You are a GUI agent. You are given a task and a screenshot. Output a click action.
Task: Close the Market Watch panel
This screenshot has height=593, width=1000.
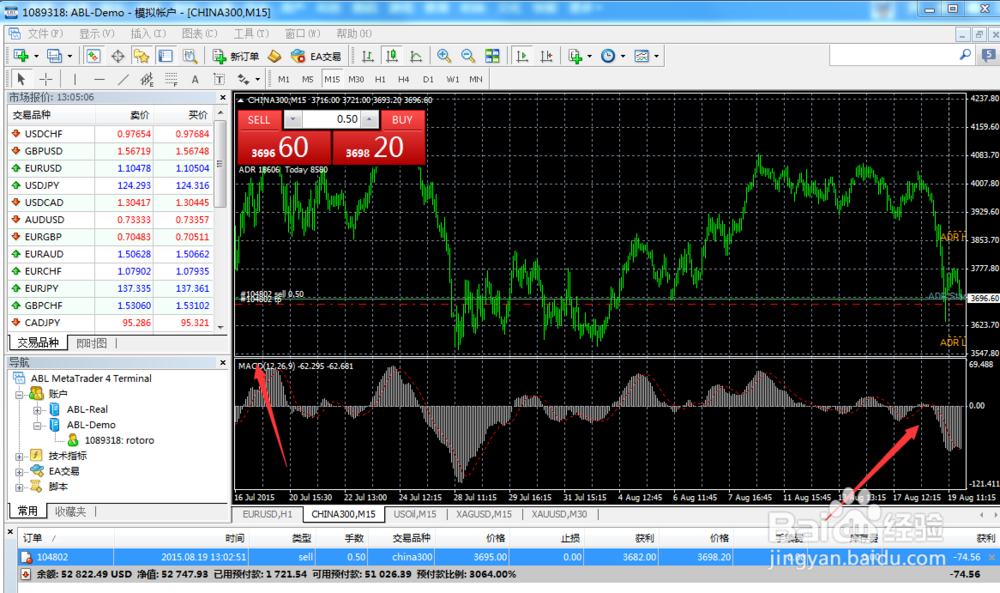pos(223,98)
